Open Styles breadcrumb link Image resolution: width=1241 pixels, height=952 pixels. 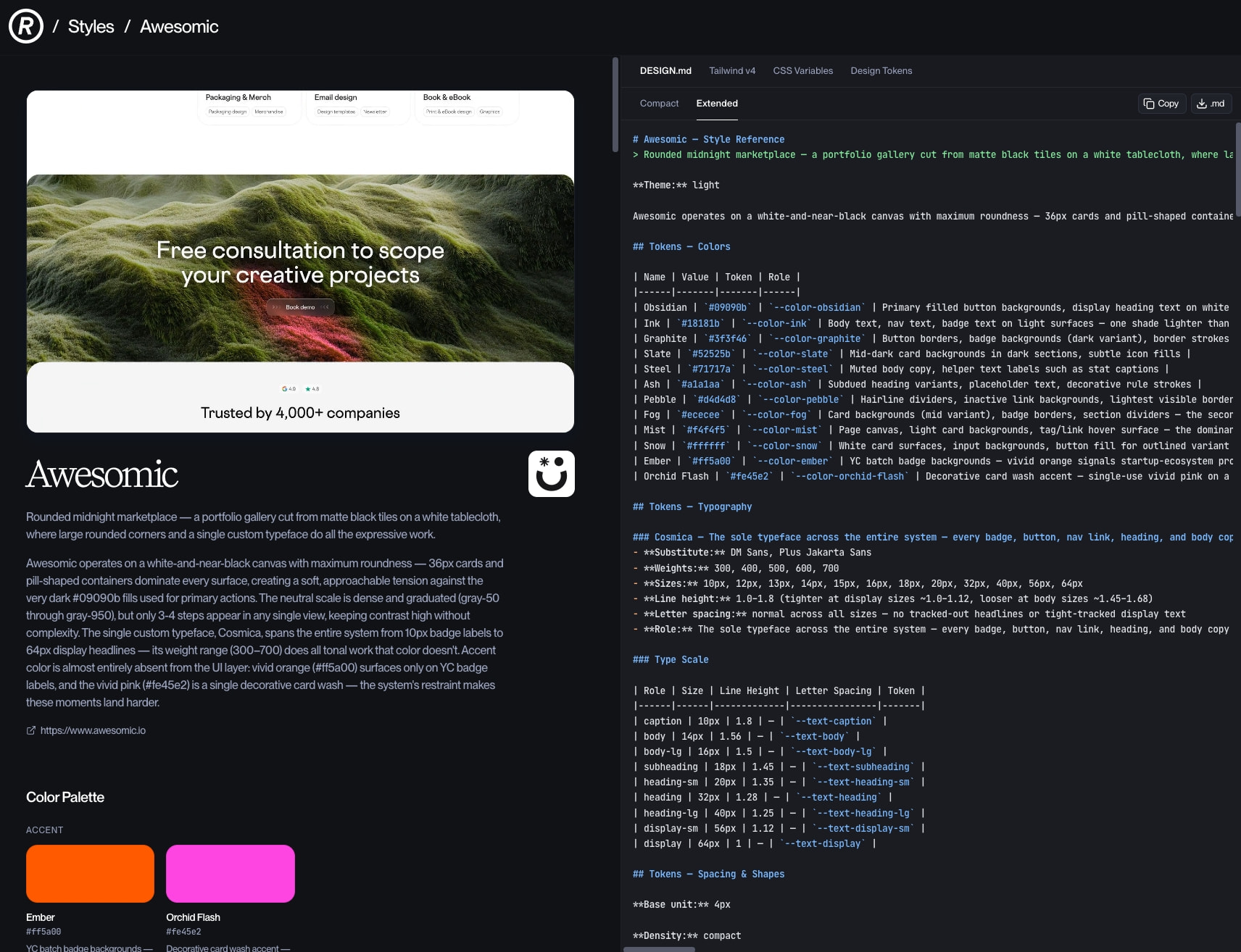pos(91,27)
